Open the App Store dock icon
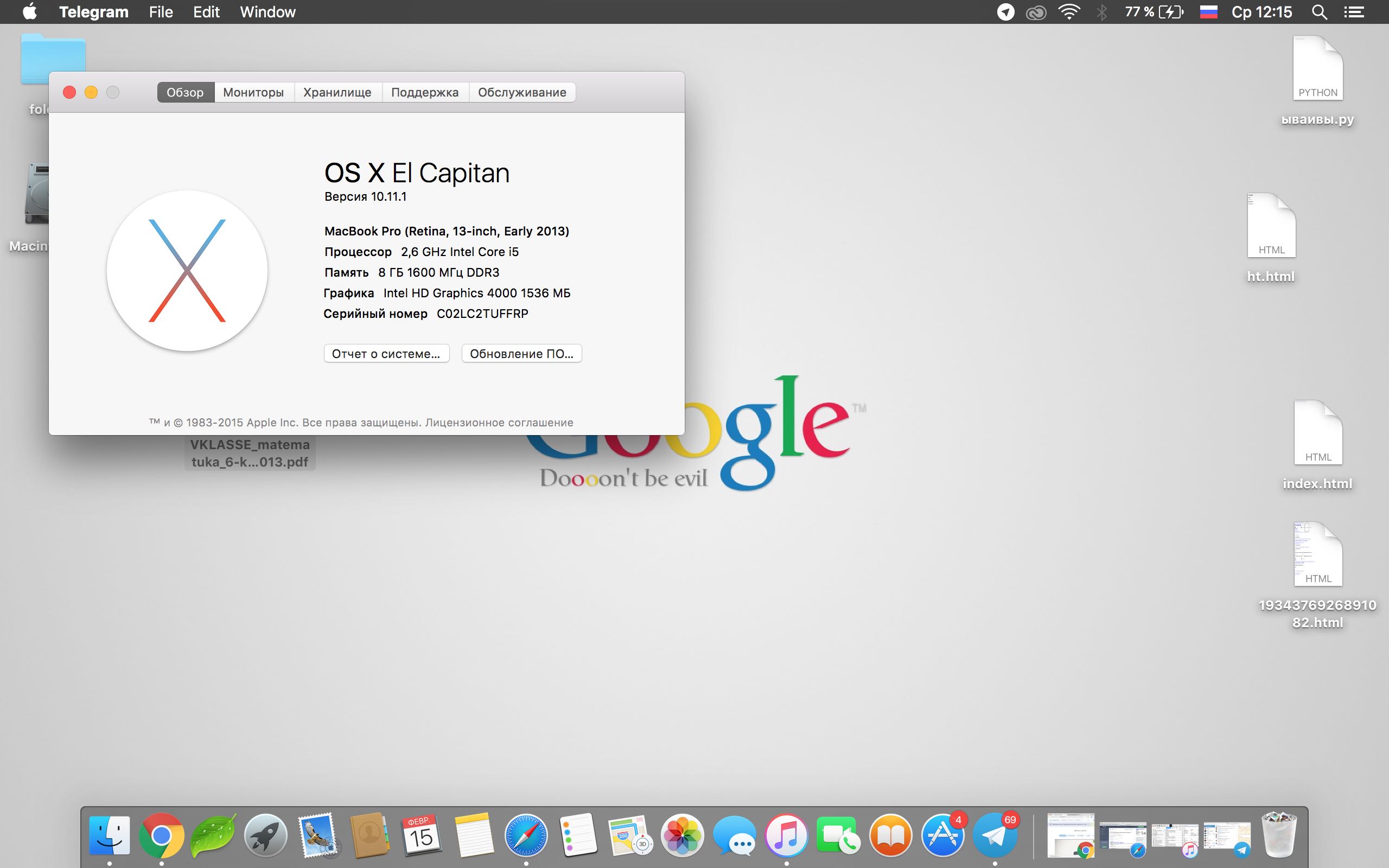Image resolution: width=1389 pixels, height=868 pixels. tap(942, 835)
